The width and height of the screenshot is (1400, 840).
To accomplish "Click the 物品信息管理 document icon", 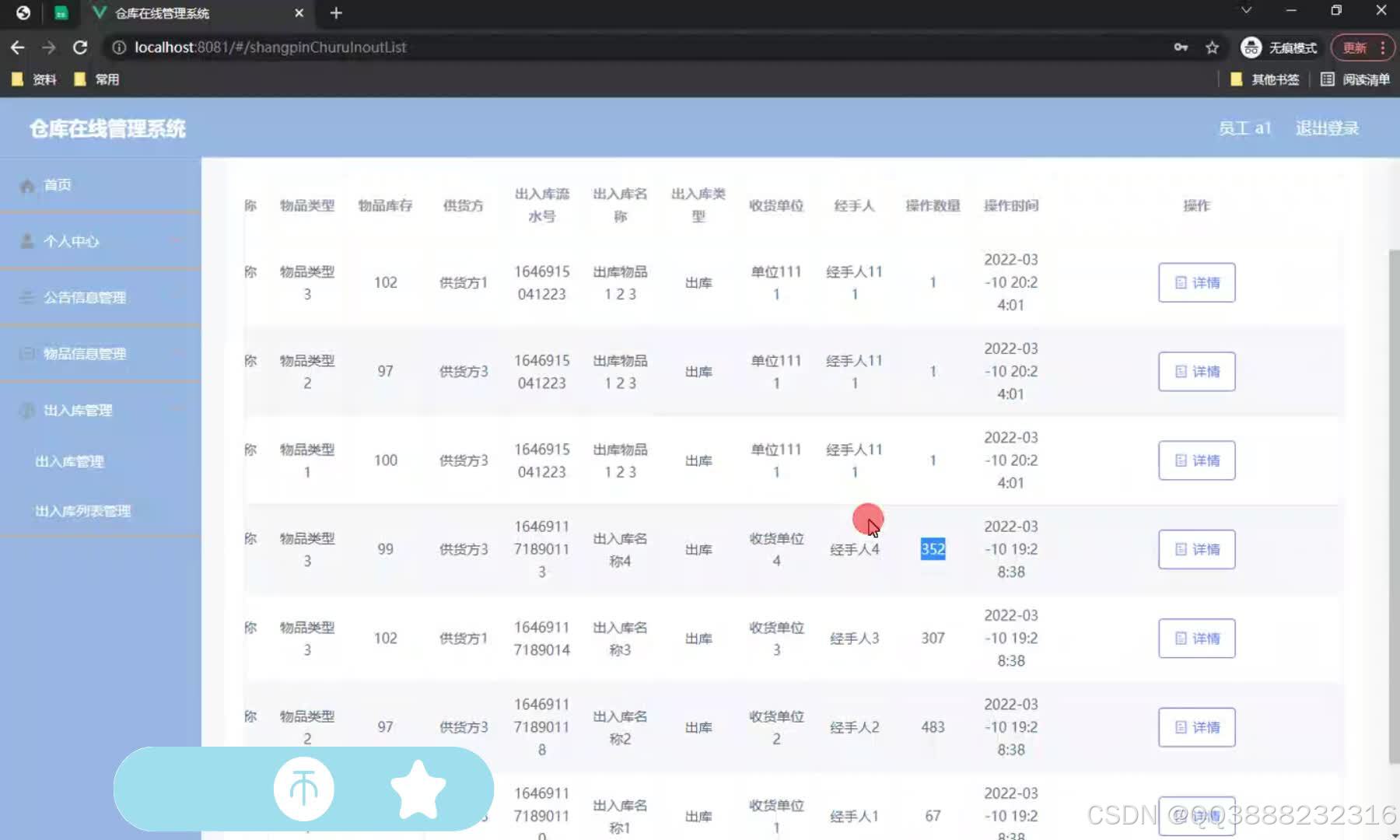I will click(26, 353).
